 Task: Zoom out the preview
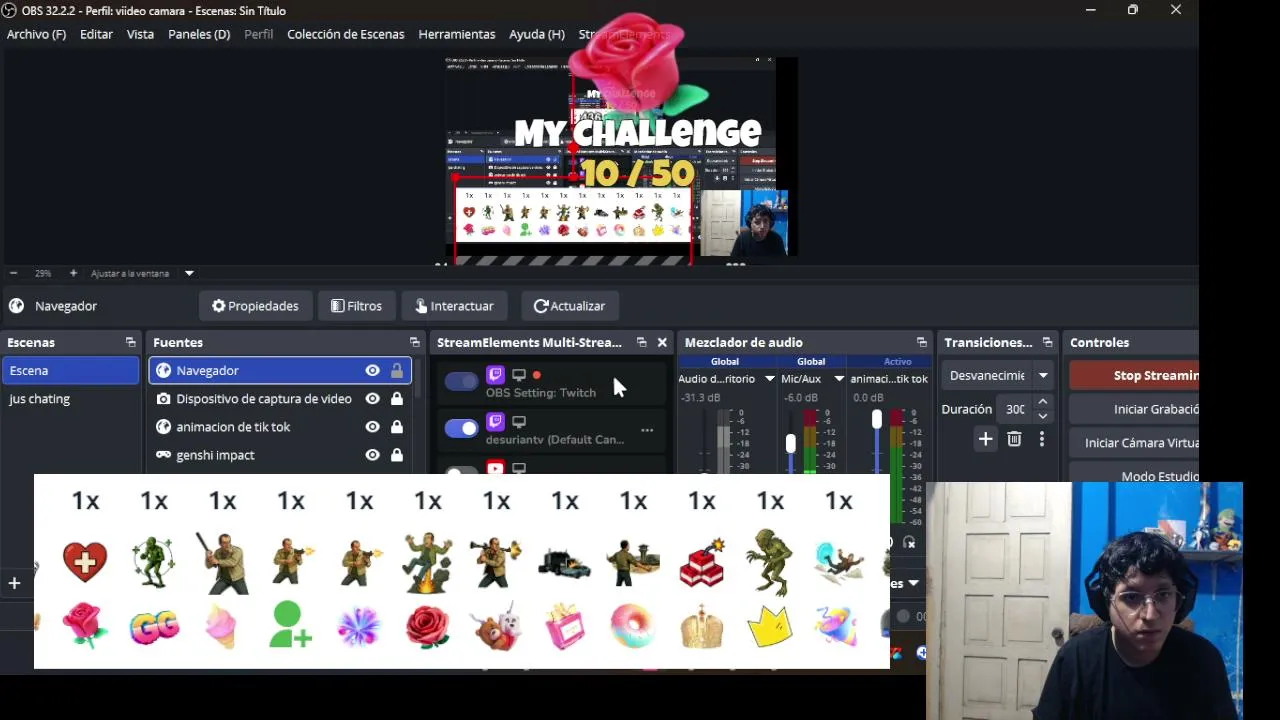(13, 273)
